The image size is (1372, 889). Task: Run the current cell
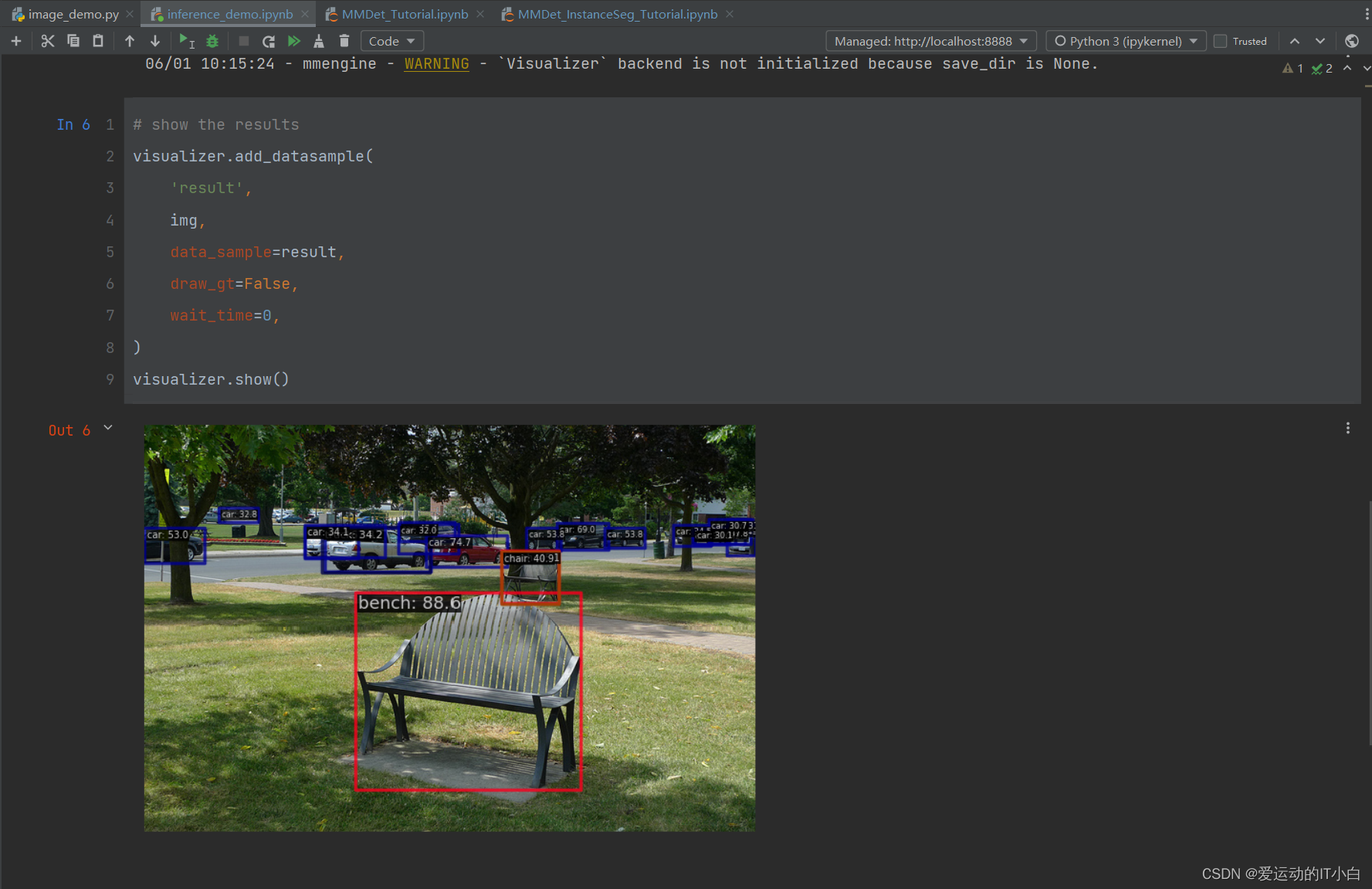(185, 41)
